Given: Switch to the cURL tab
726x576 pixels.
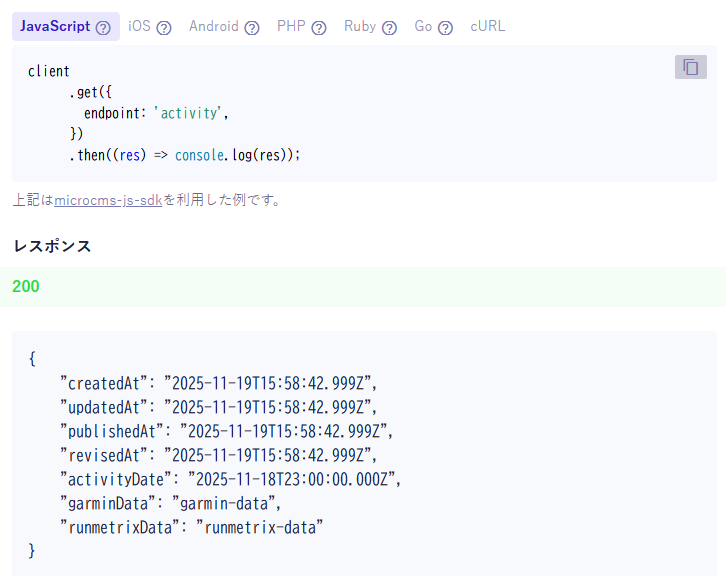Looking at the screenshot, I should pos(488,27).
